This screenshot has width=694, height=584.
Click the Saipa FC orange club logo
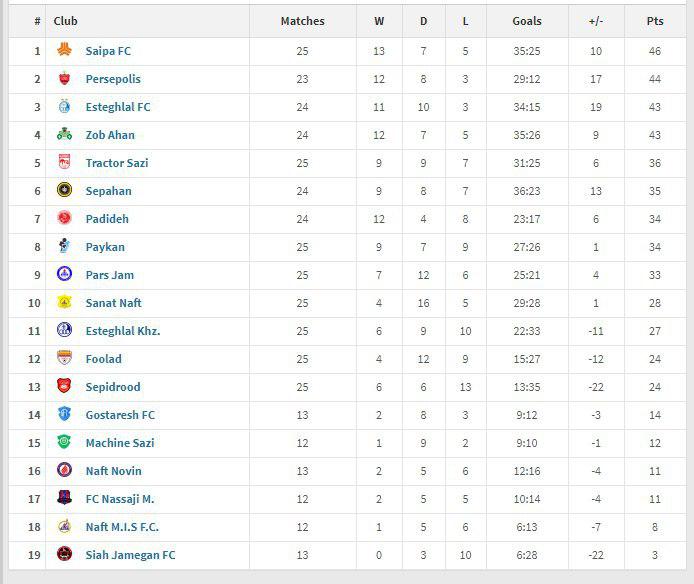pos(64,50)
